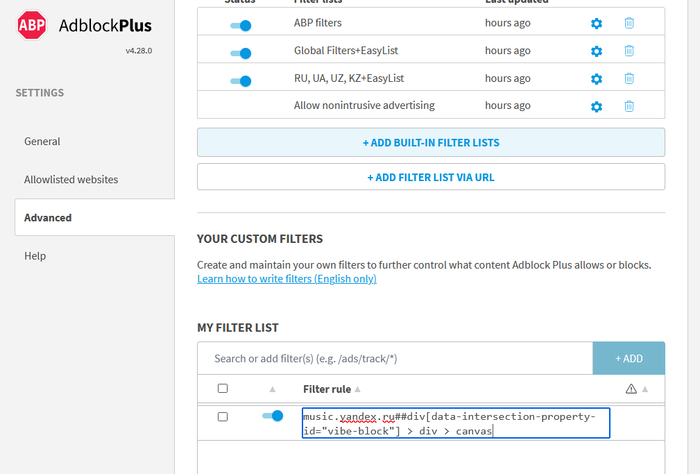The height and width of the screenshot is (474, 700).
Task: Delete the ABP filters list
Action: [629, 23]
